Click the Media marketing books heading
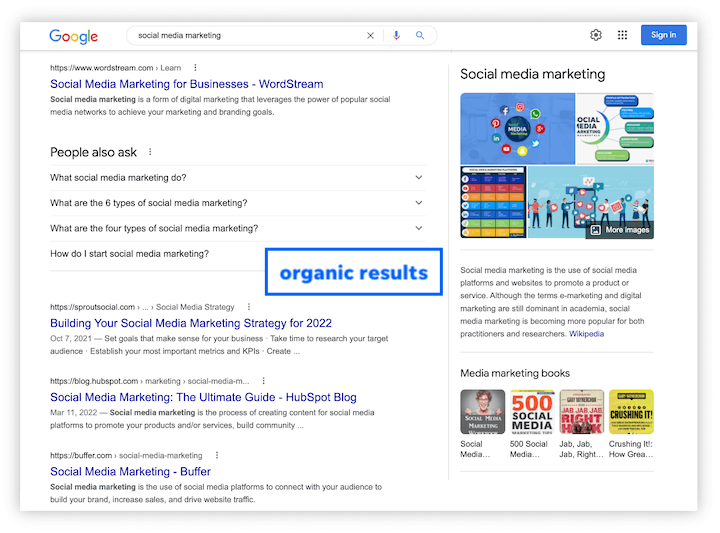 point(515,373)
